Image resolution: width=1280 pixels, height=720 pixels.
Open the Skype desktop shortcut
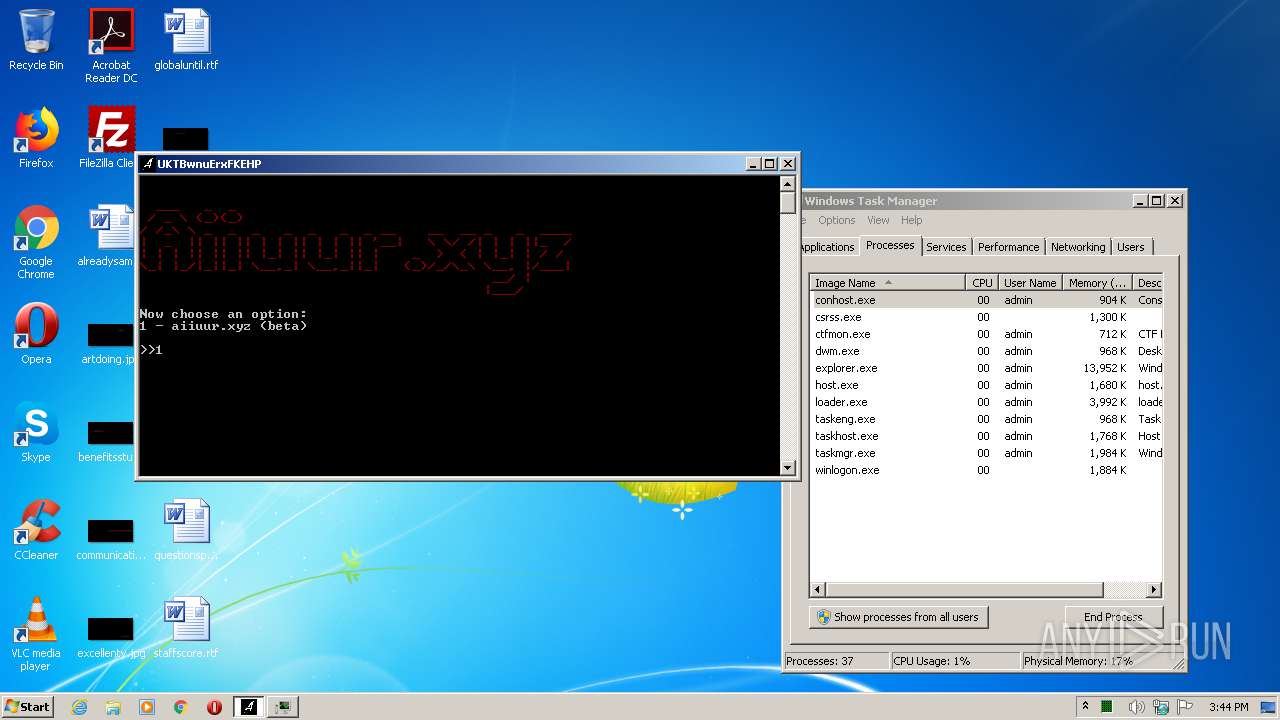tap(36, 432)
